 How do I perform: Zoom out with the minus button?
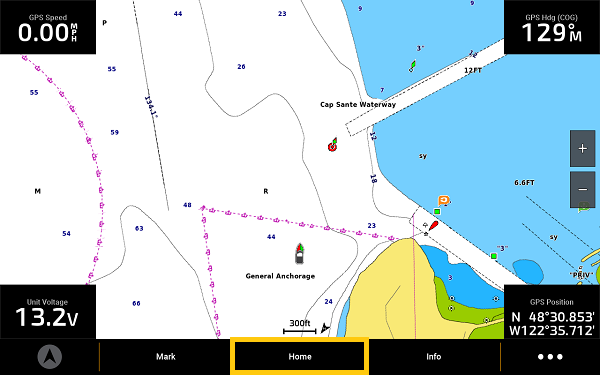point(582,189)
